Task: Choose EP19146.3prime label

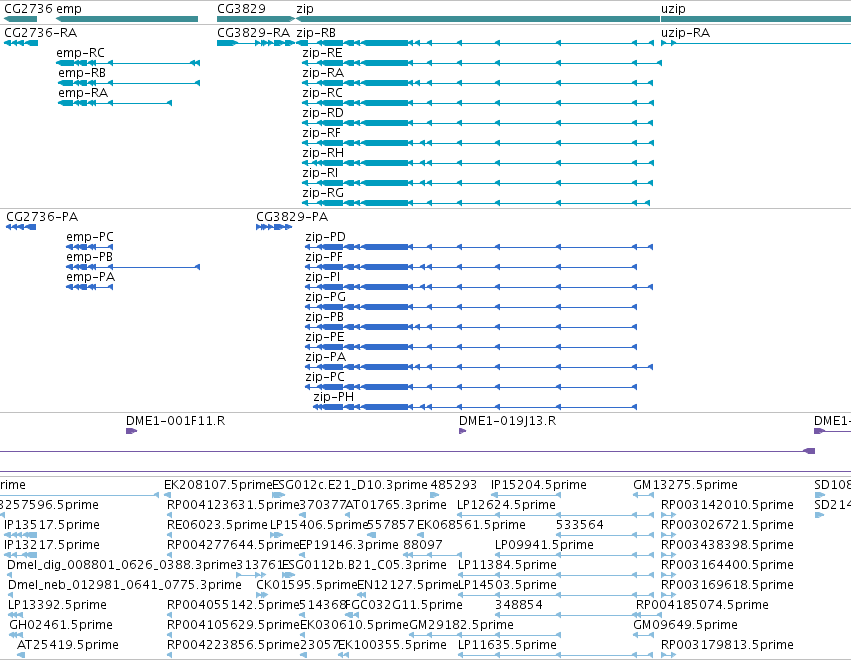Action: click(x=349, y=545)
